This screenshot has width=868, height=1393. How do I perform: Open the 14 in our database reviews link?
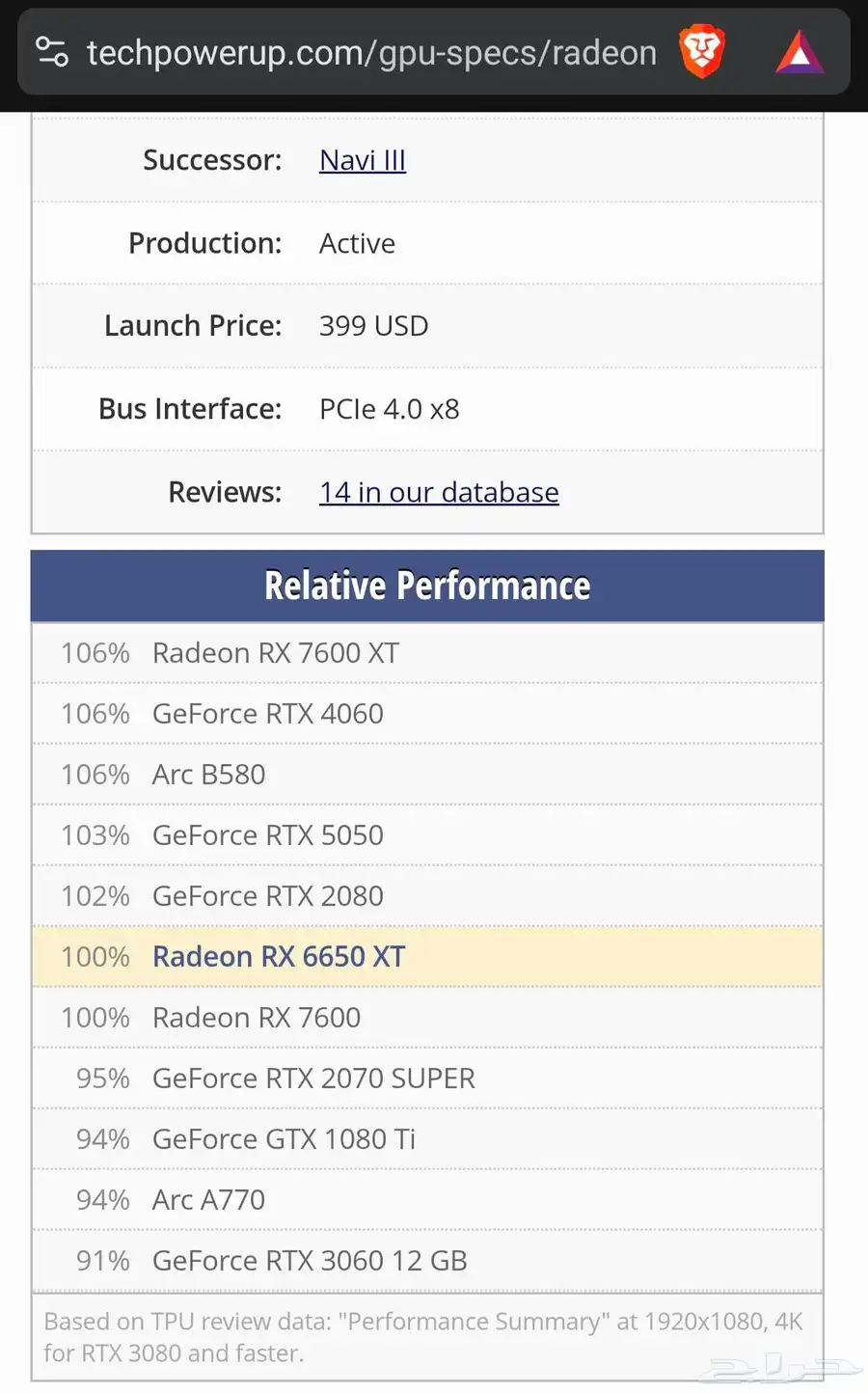pyautogui.click(x=439, y=492)
